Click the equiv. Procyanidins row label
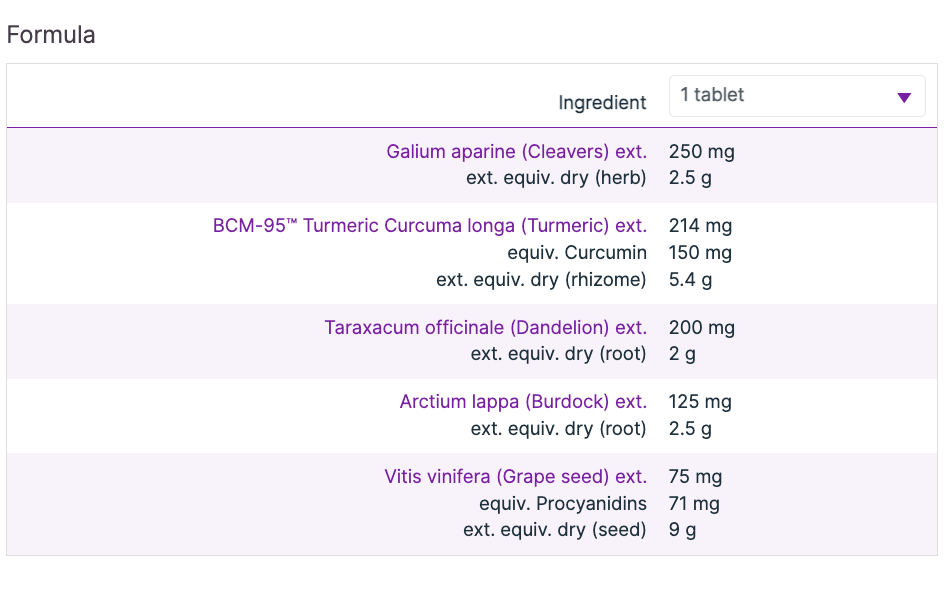The height and width of the screenshot is (590, 946). 563,504
